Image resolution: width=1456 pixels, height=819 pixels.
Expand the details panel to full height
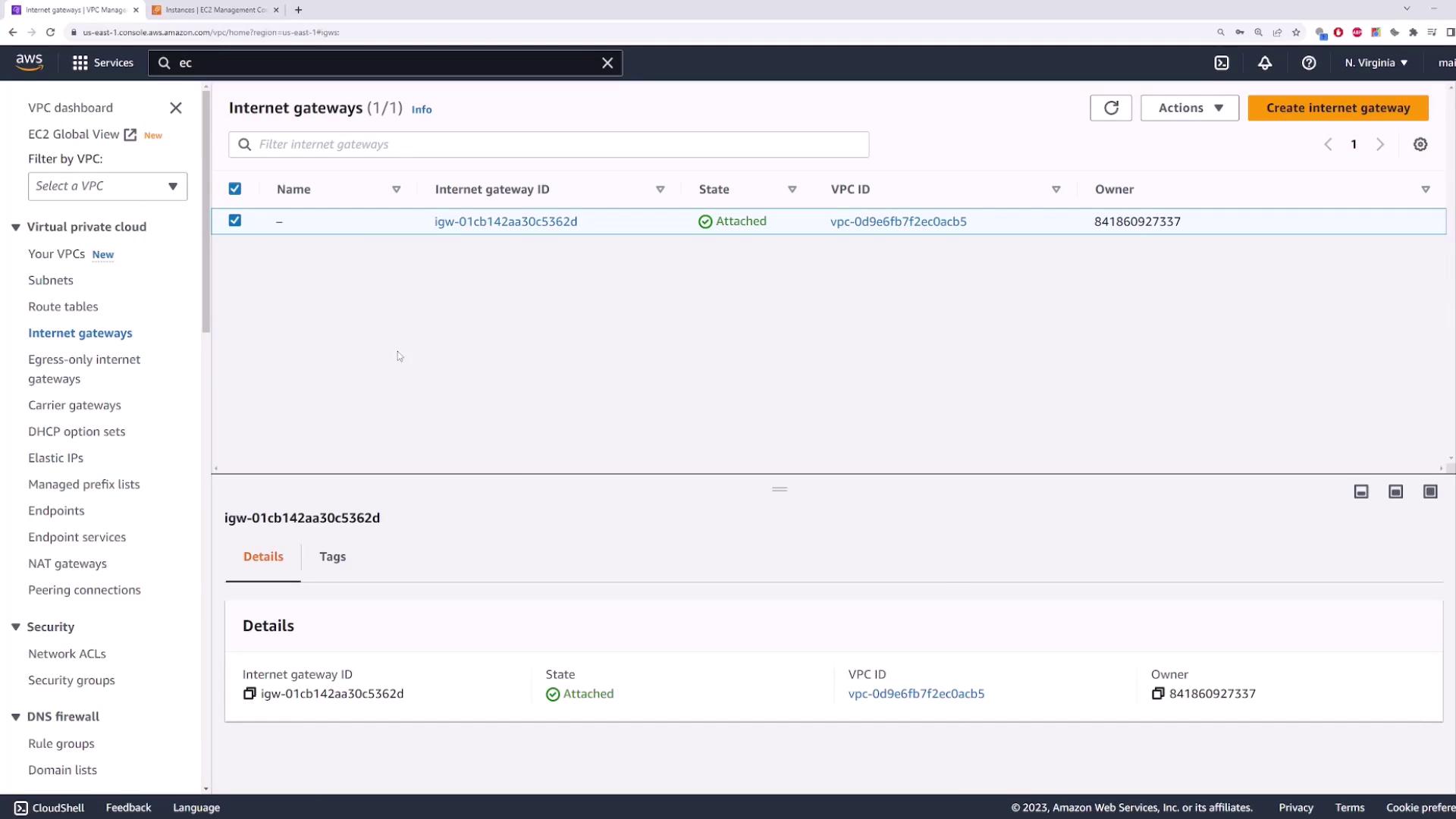(x=1430, y=492)
